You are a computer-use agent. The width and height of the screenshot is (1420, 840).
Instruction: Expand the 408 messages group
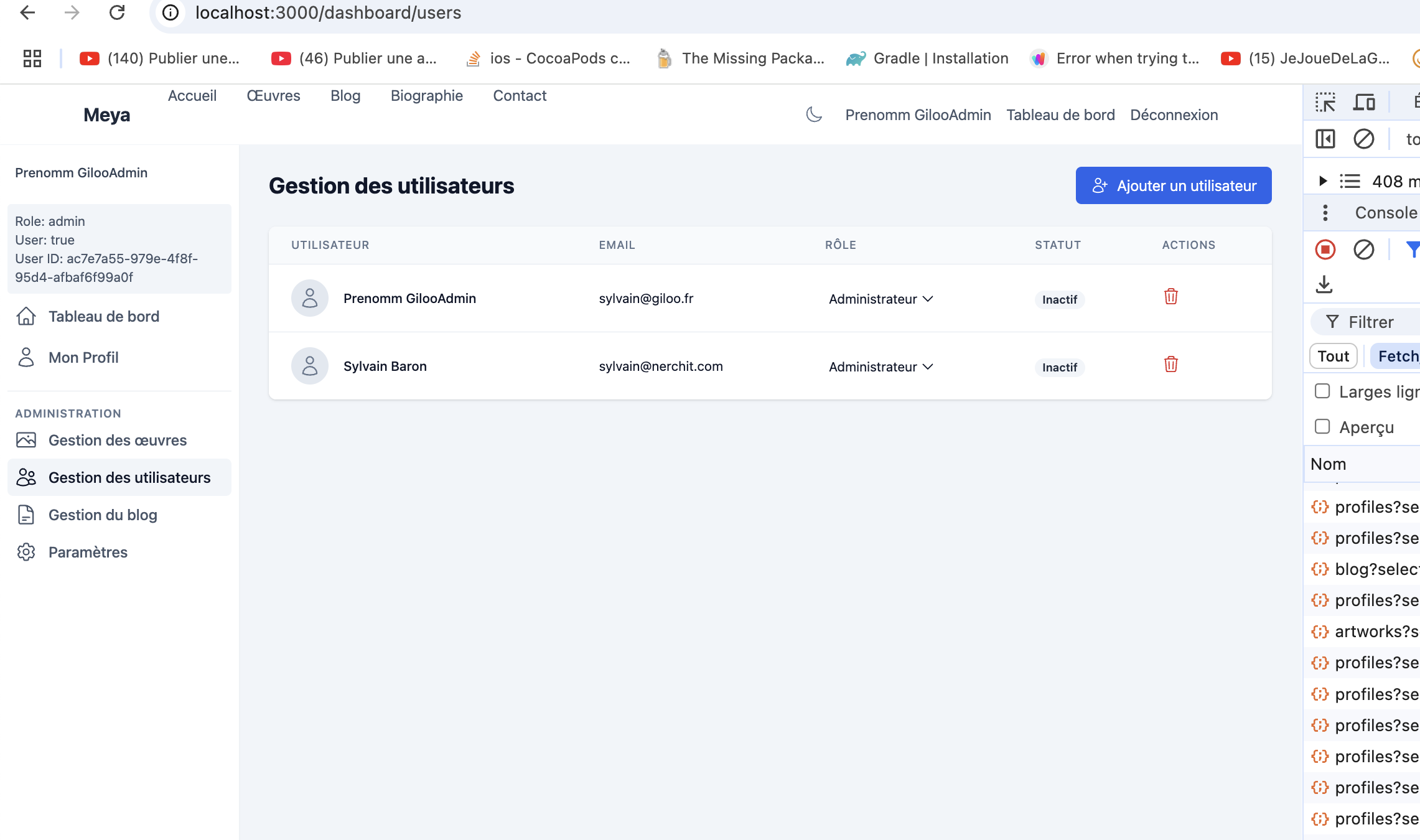coord(1323,181)
